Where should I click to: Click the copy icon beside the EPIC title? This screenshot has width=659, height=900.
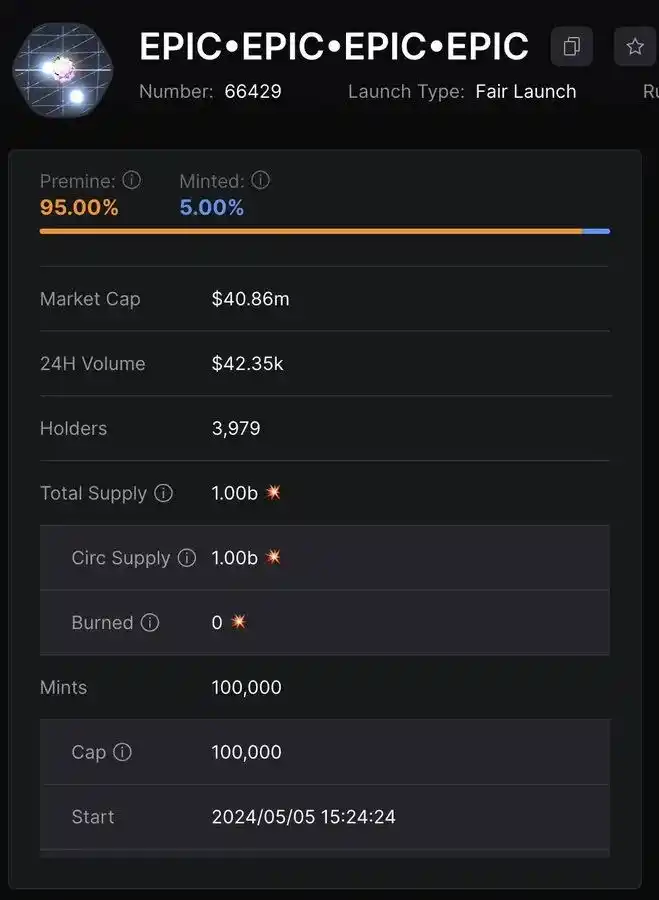pos(571,47)
